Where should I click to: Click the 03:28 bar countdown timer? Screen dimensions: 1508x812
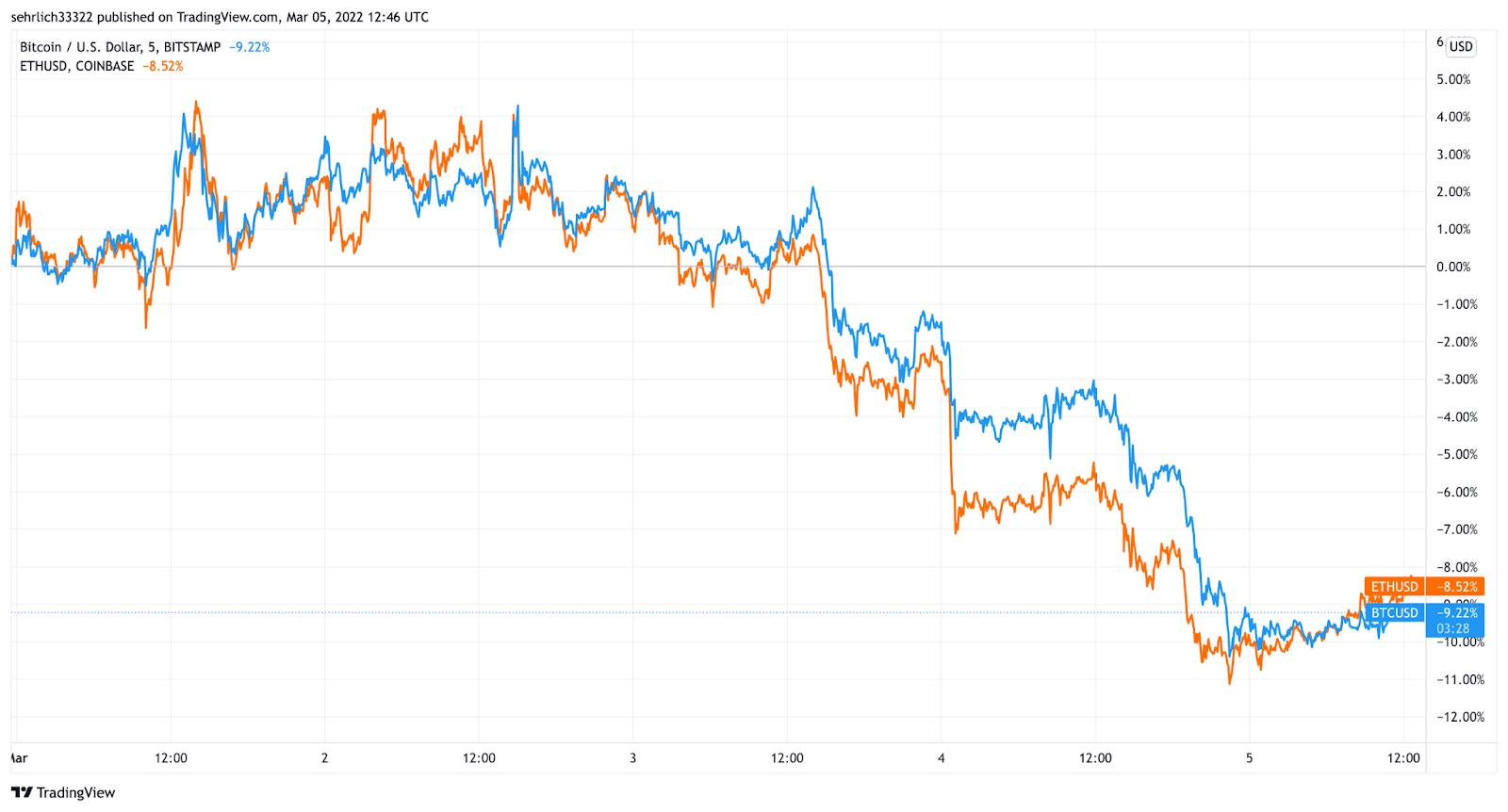click(1452, 628)
